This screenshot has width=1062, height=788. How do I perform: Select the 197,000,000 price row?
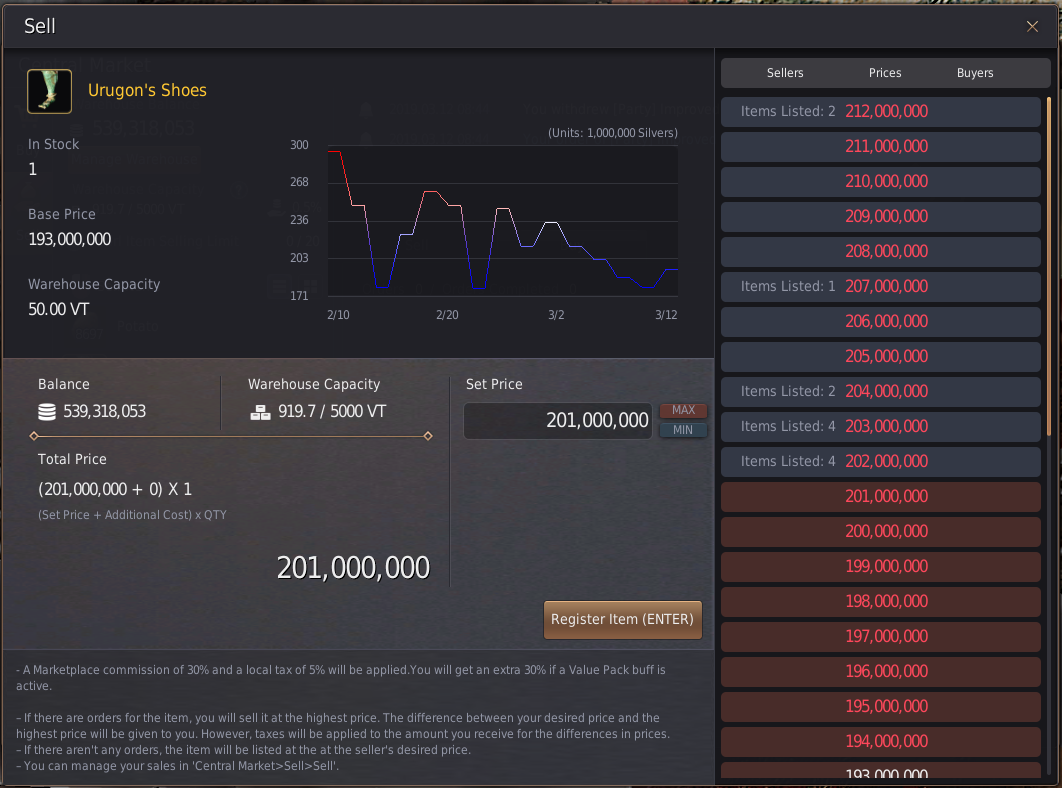[x=880, y=637]
